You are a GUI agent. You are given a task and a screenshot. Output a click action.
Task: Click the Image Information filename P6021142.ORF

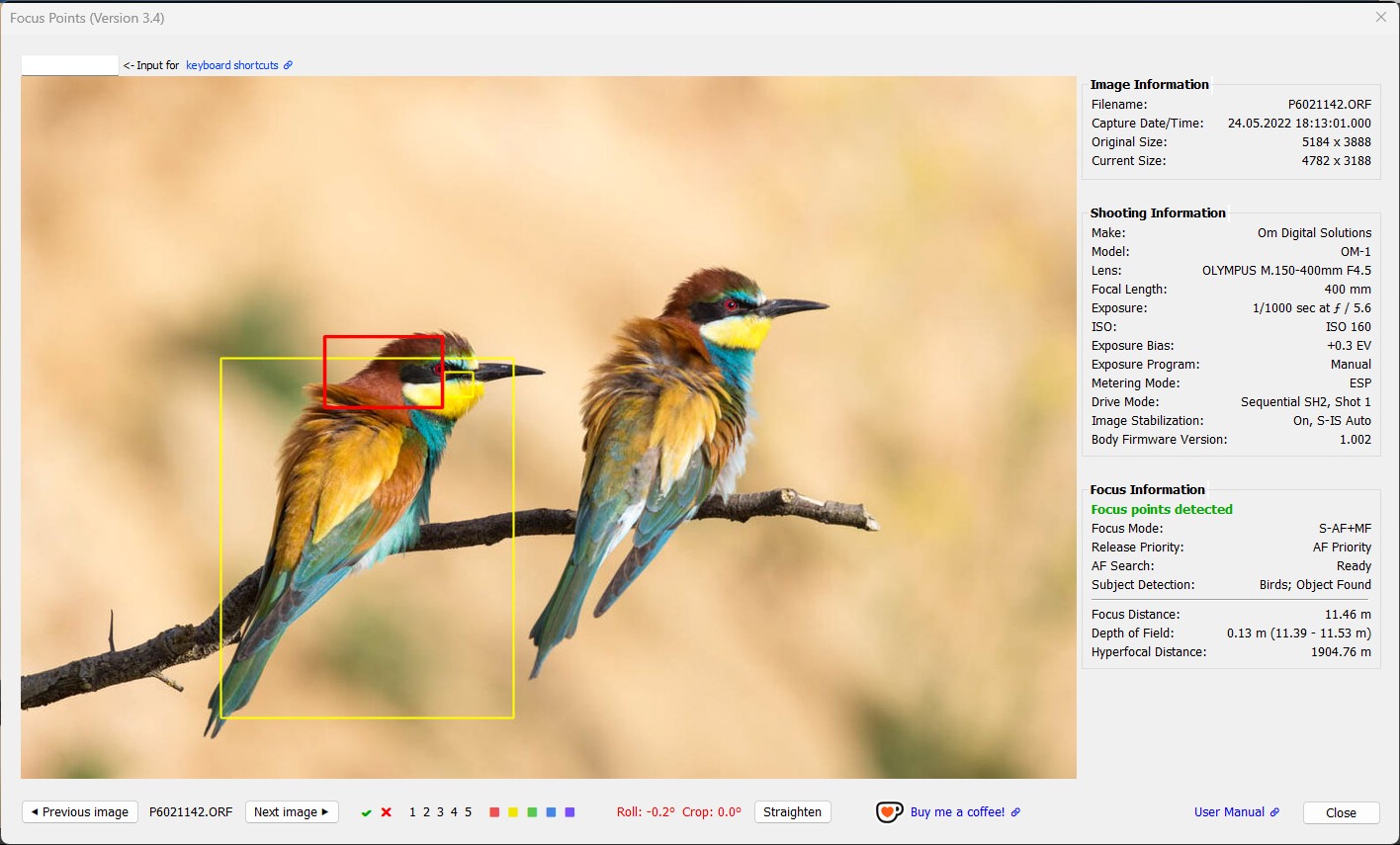[1329, 105]
